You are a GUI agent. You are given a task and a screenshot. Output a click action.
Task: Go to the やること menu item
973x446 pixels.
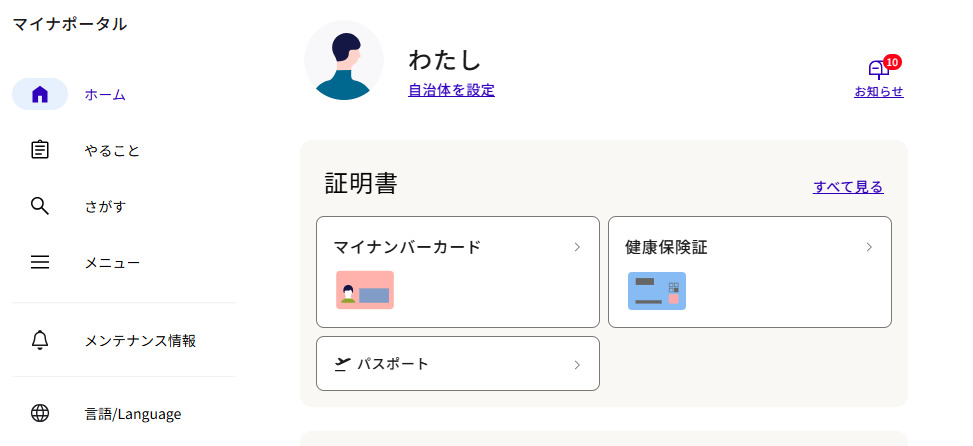112,151
